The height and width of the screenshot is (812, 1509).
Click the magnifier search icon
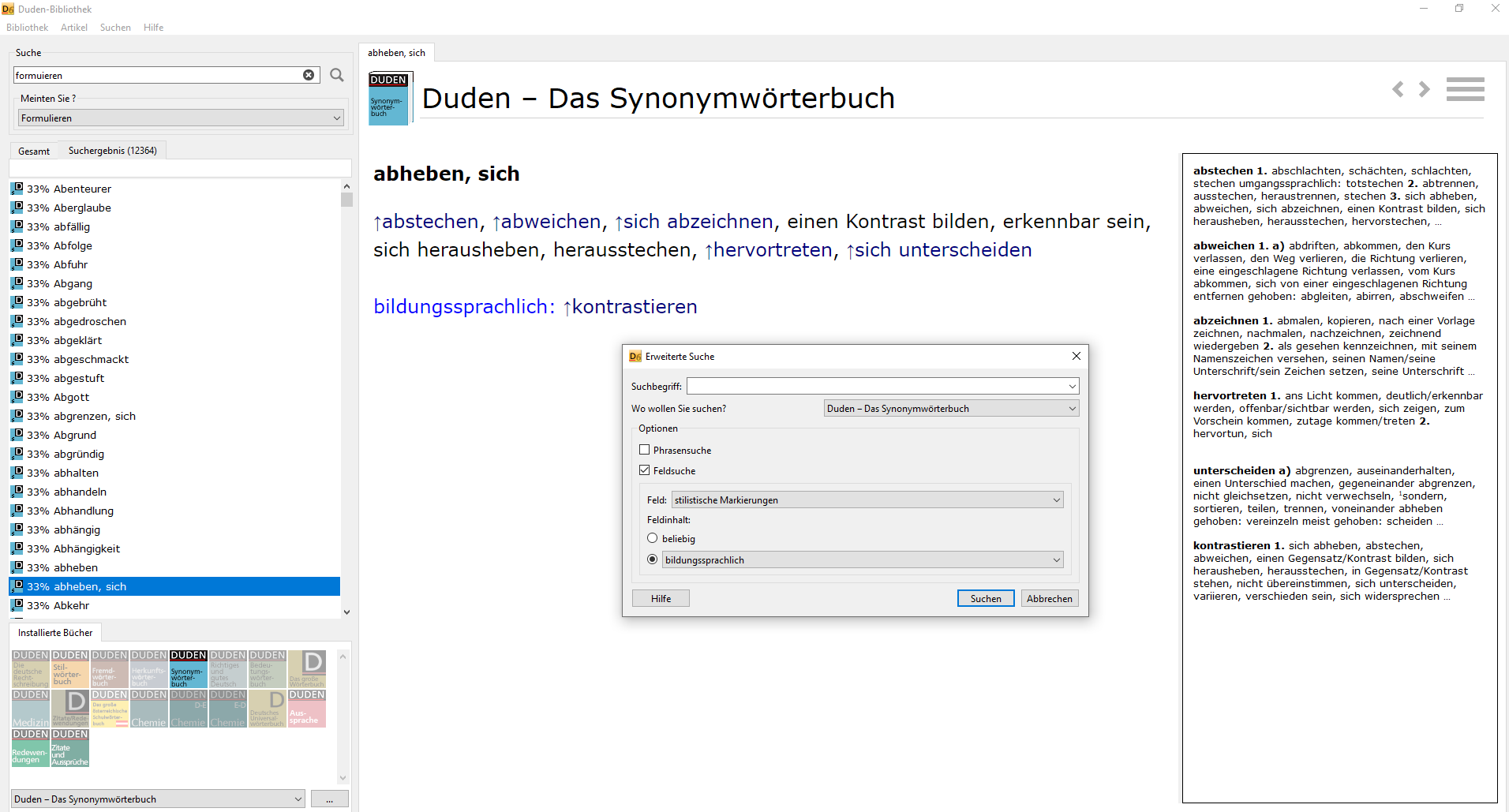[x=337, y=75]
